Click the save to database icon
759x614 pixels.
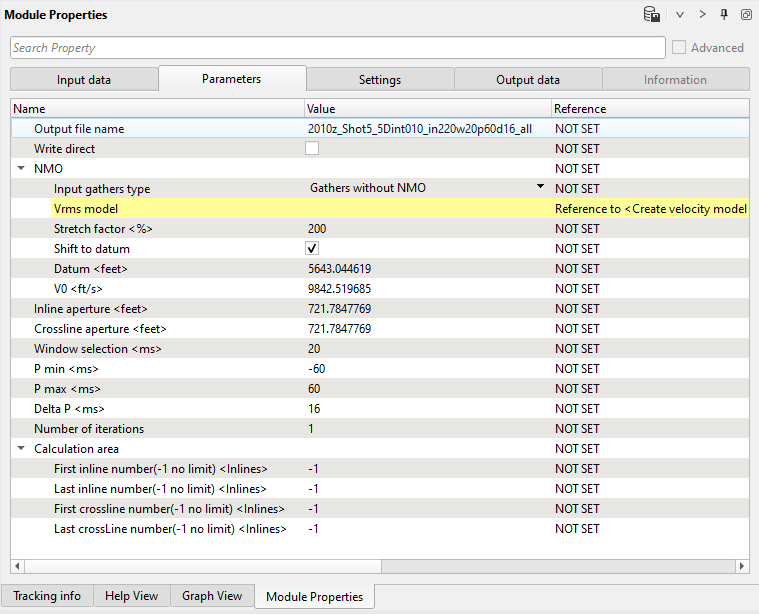(651, 15)
